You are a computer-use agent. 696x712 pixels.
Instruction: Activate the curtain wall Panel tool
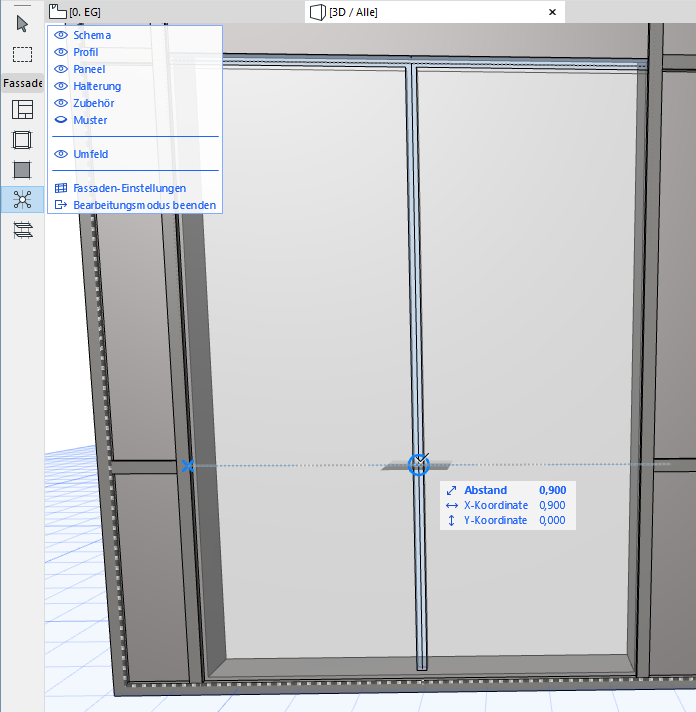click(22, 170)
